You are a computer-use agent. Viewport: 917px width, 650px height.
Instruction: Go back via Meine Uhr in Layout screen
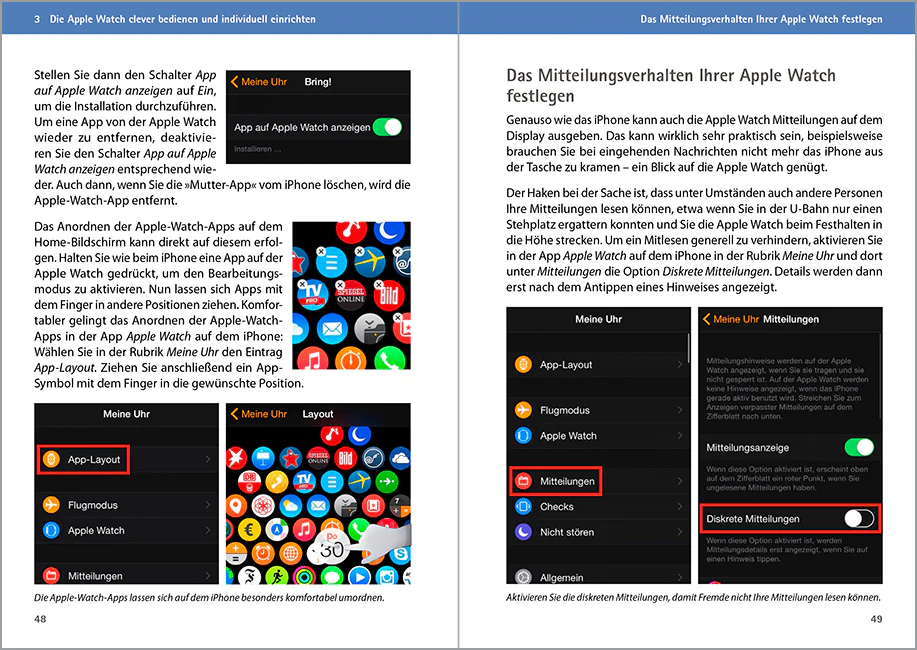tap(258, 414)
